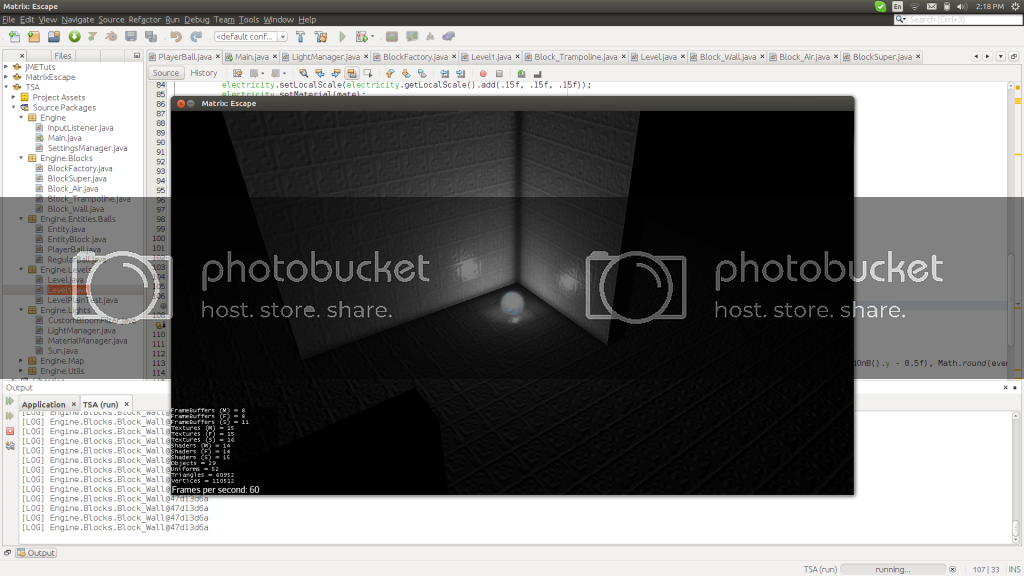Select BlockFactory.java in project tree

[80, 168]
